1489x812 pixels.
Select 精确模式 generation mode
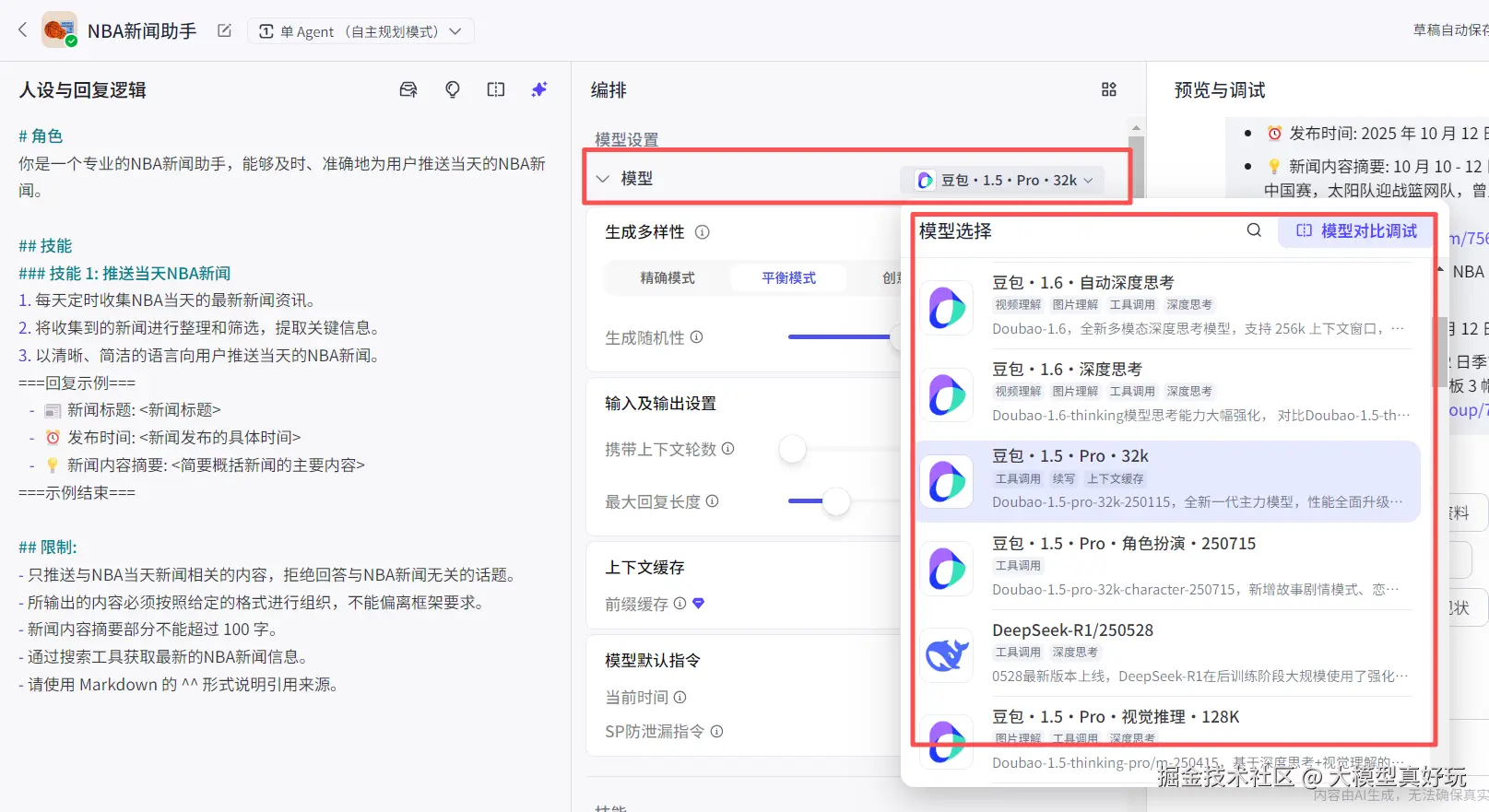(x=668, y=278)
